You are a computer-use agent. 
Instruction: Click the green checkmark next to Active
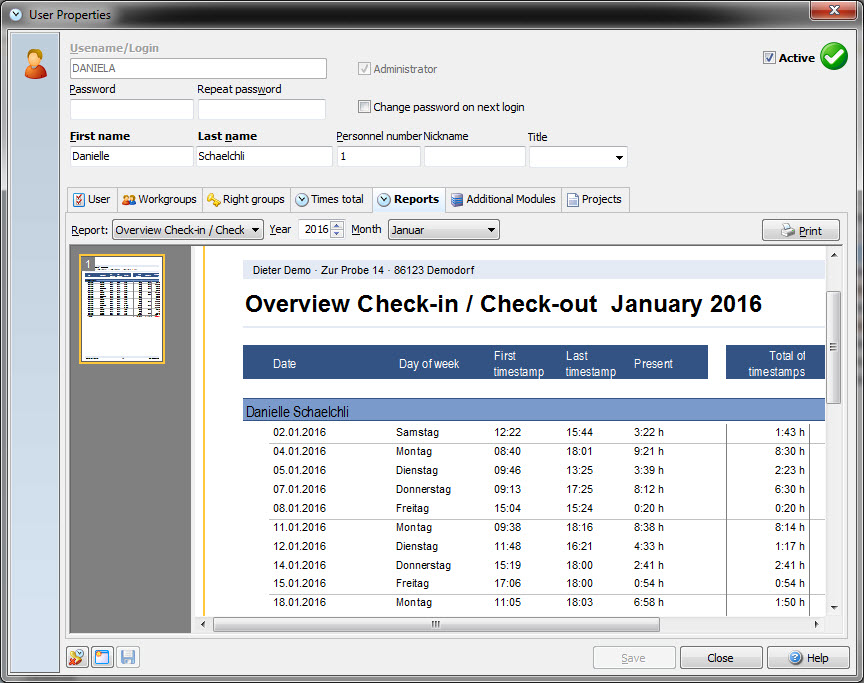[x=834, y=56]
